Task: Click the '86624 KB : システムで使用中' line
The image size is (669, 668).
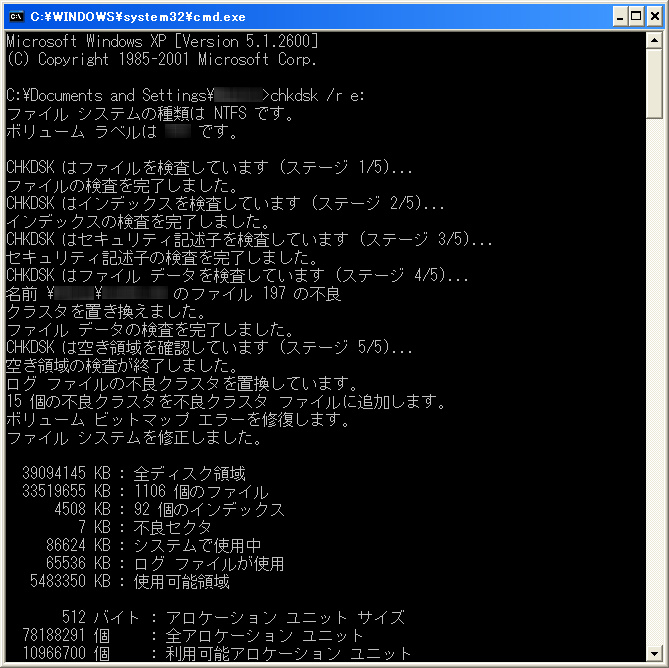Action: [x=154, y=546]
